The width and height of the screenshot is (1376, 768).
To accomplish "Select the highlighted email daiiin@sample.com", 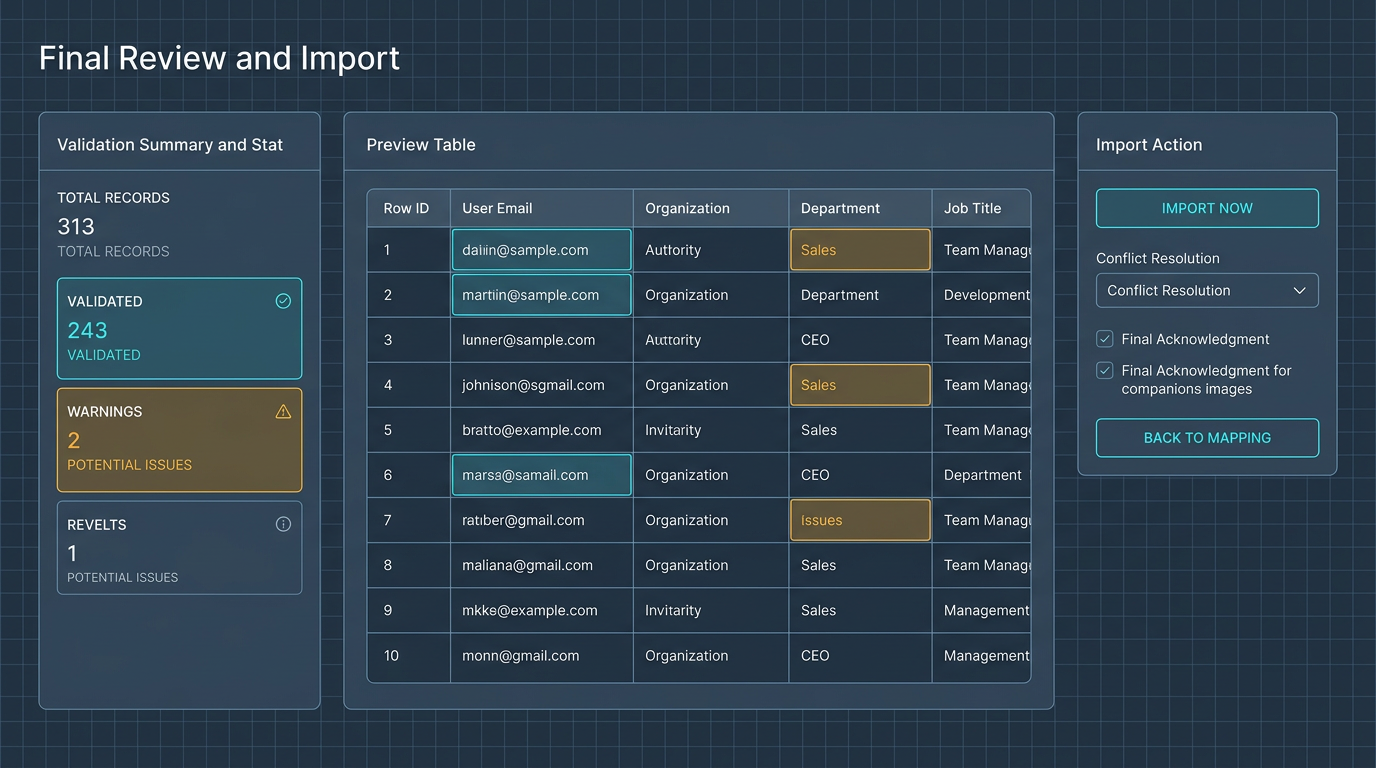I will (540, 249).
